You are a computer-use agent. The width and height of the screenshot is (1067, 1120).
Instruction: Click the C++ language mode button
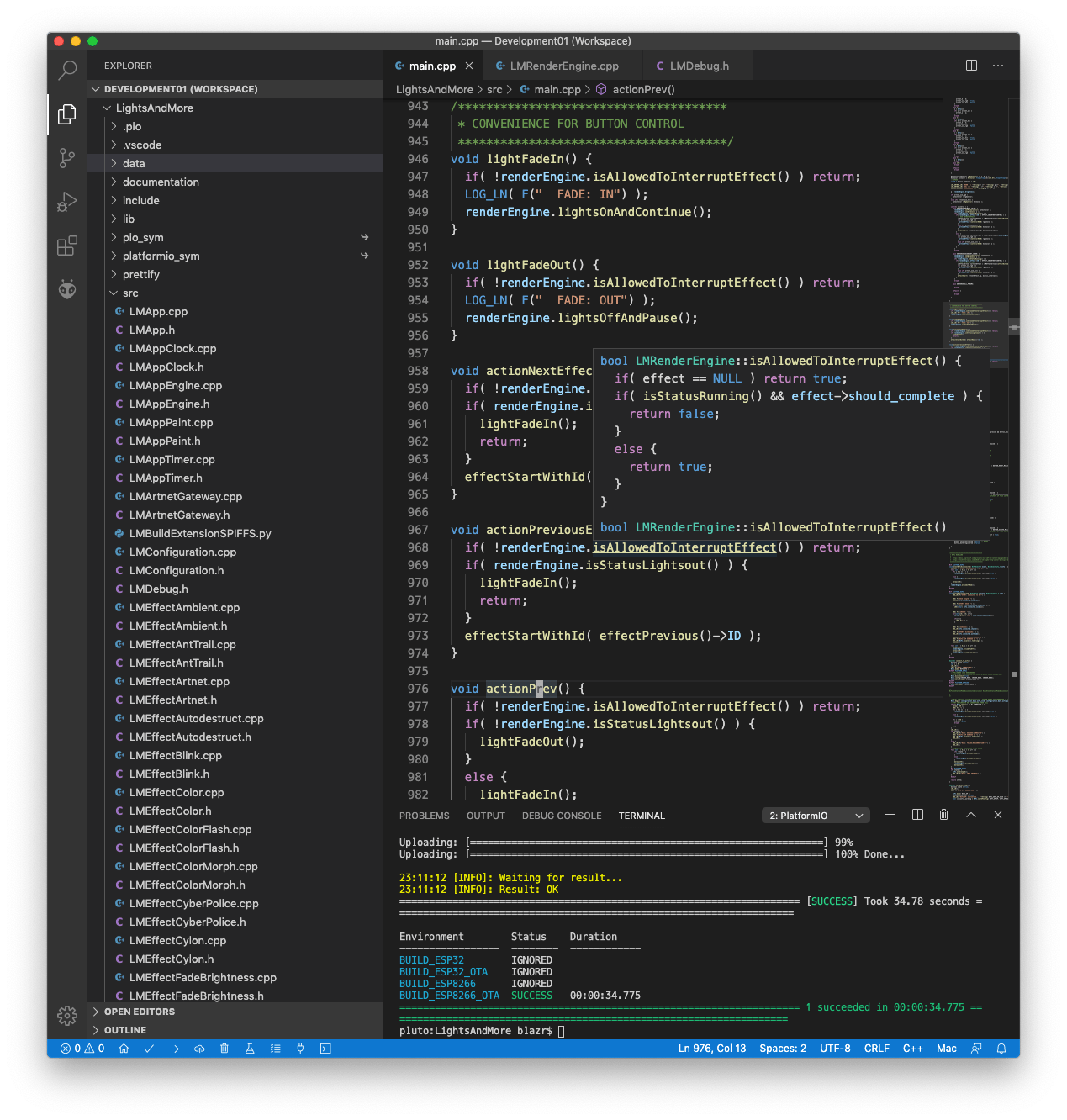(912, 1049)
